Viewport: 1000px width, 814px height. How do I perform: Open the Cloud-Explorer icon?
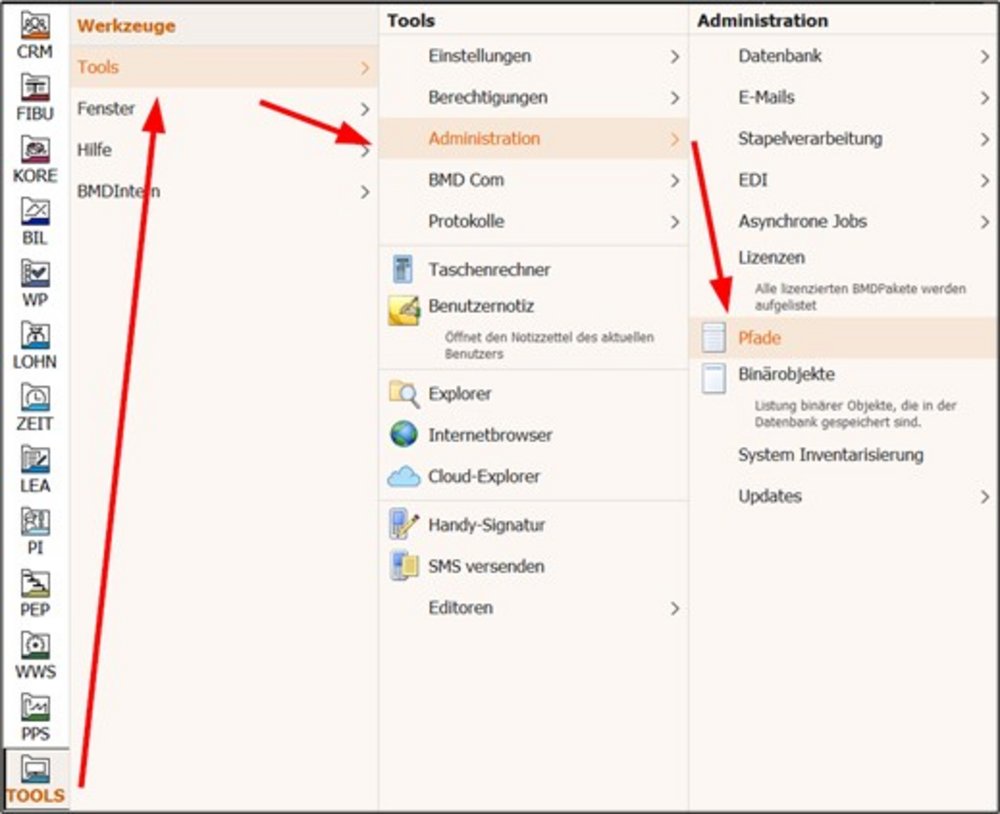click(x=403, y=477)
